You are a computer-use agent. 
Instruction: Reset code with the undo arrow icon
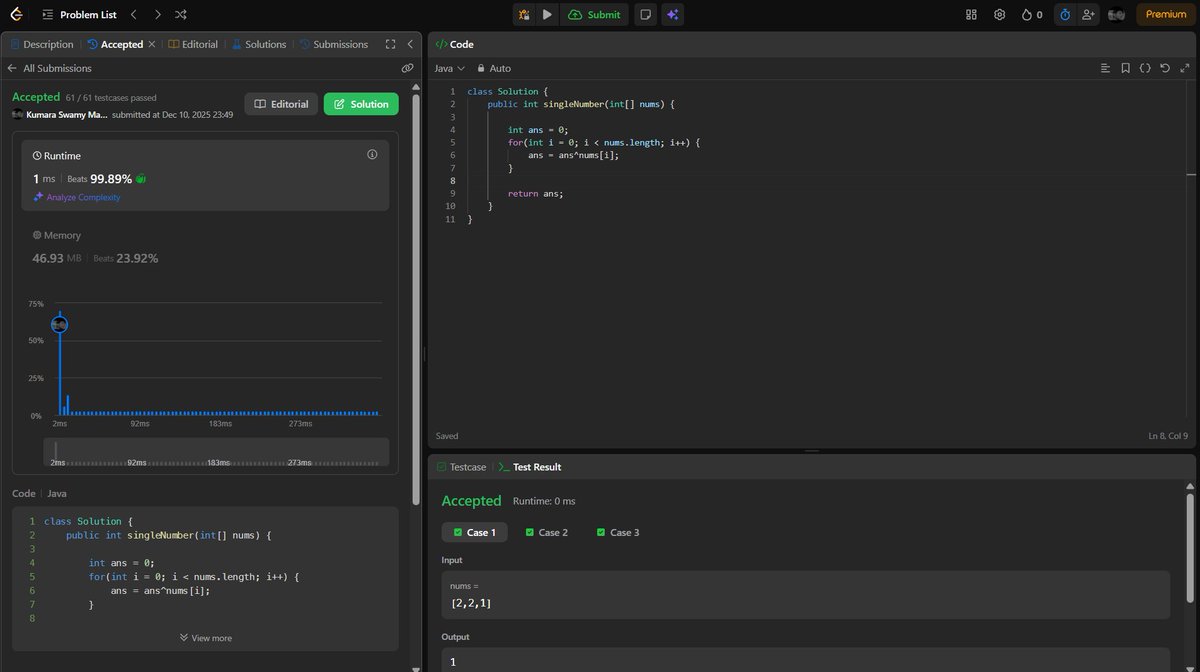point(1165,68)
